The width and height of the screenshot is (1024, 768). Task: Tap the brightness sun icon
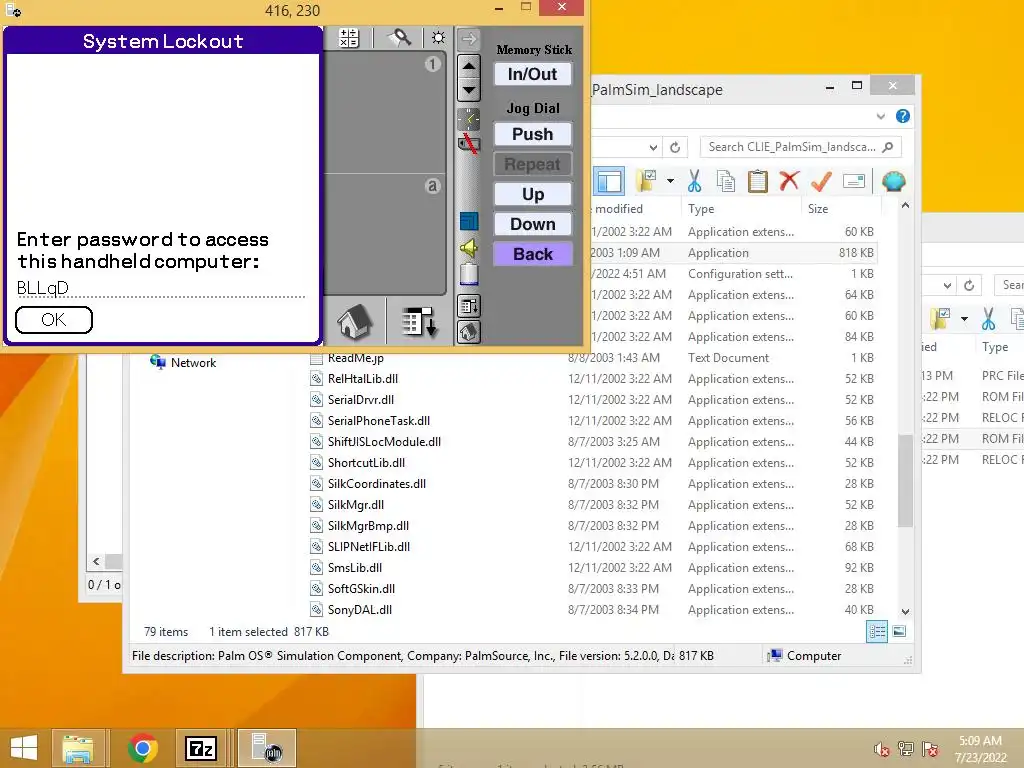[x=438, y=38]
